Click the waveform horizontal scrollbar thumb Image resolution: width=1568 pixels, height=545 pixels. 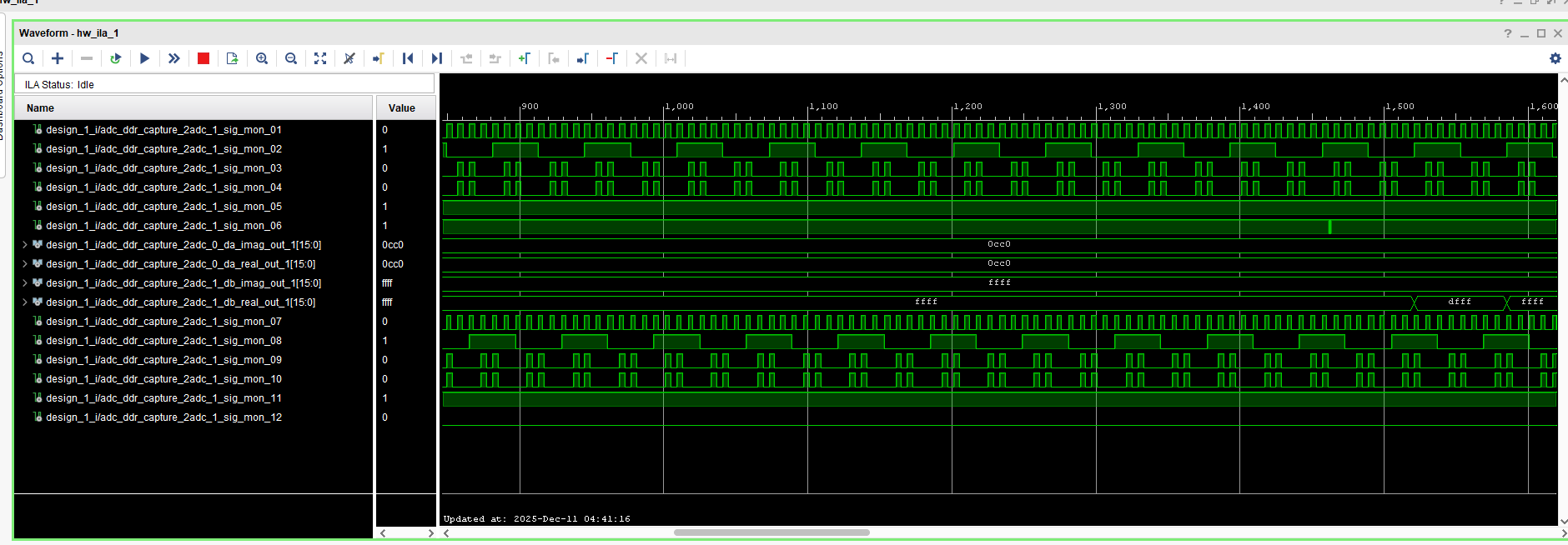tap(771, 532)
